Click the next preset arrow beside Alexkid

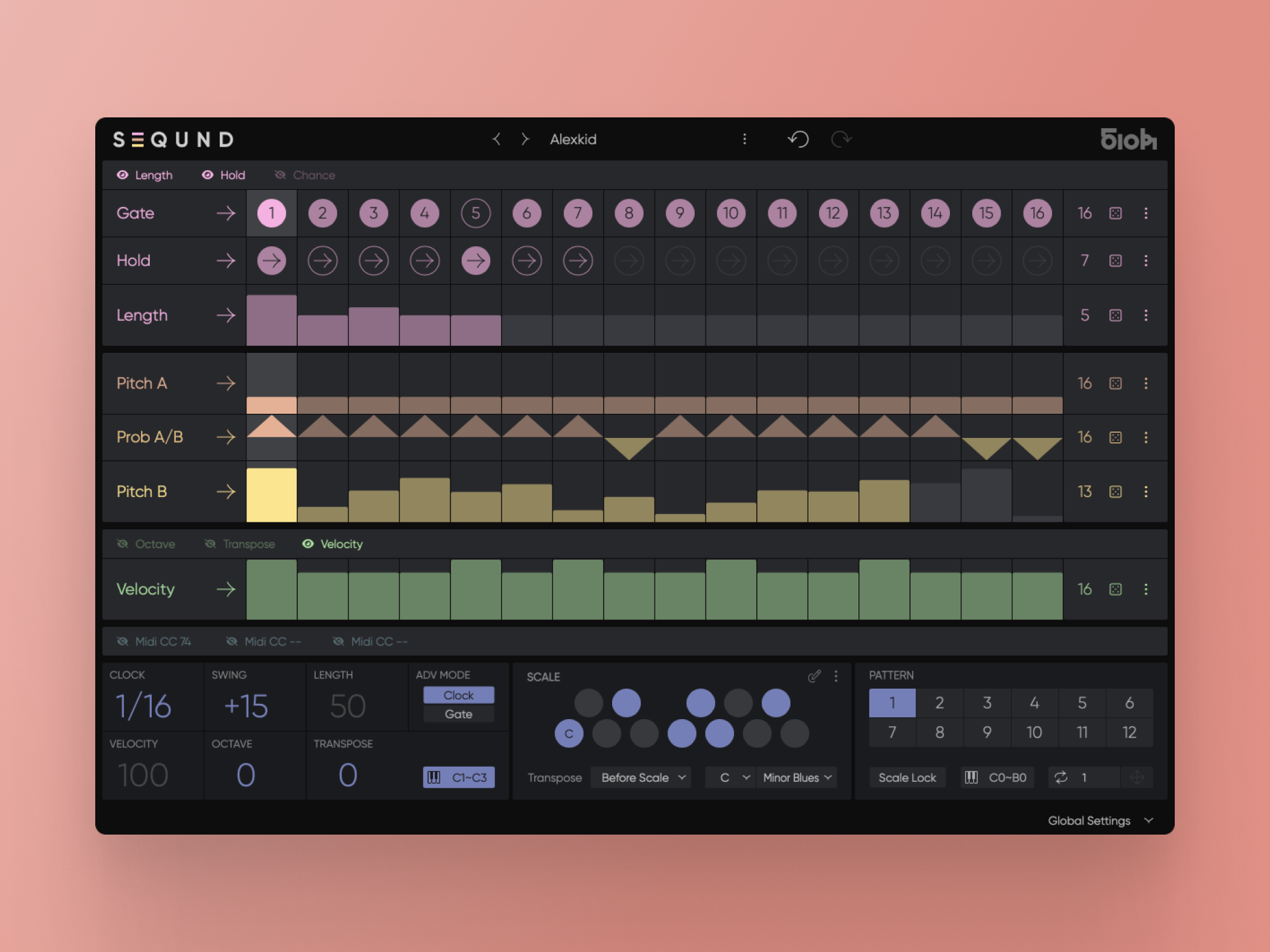coord(525,139)
